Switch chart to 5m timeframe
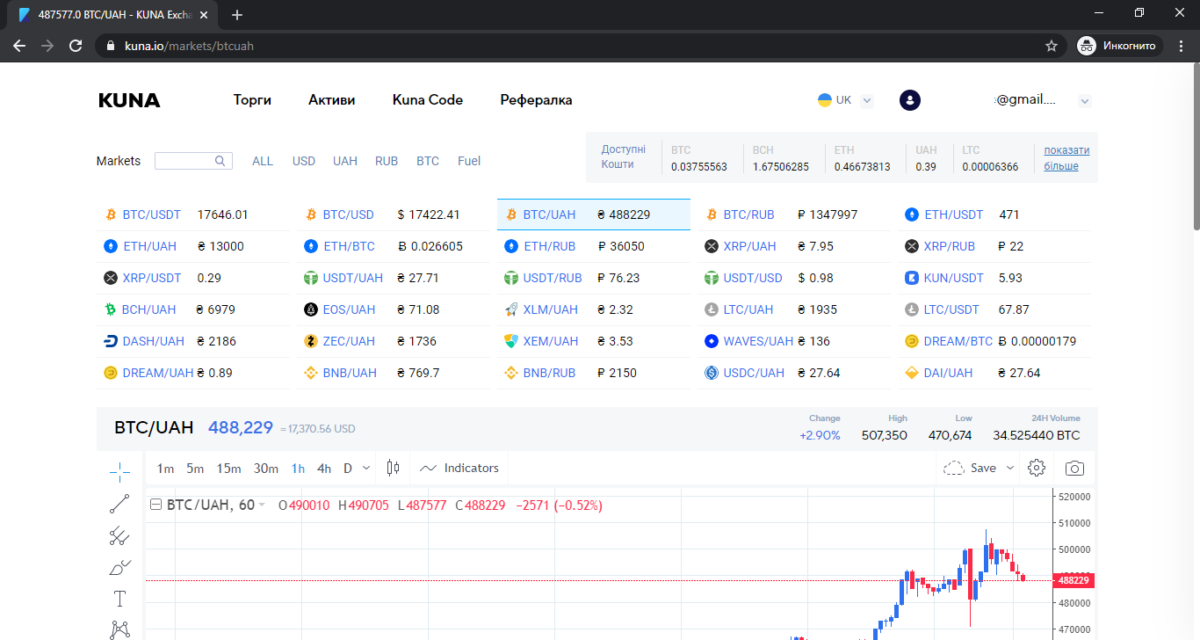 click(195, 468)
